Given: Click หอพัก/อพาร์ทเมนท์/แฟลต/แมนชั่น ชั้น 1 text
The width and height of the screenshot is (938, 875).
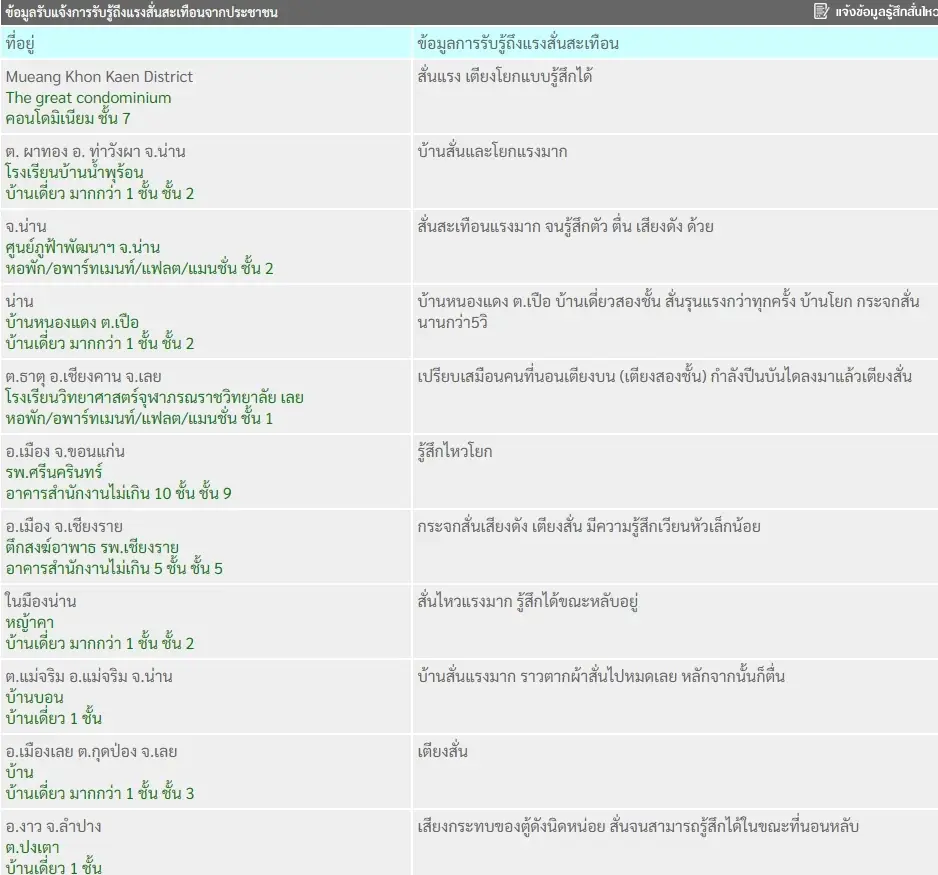Looking at the screenshot, I should 139,419.
